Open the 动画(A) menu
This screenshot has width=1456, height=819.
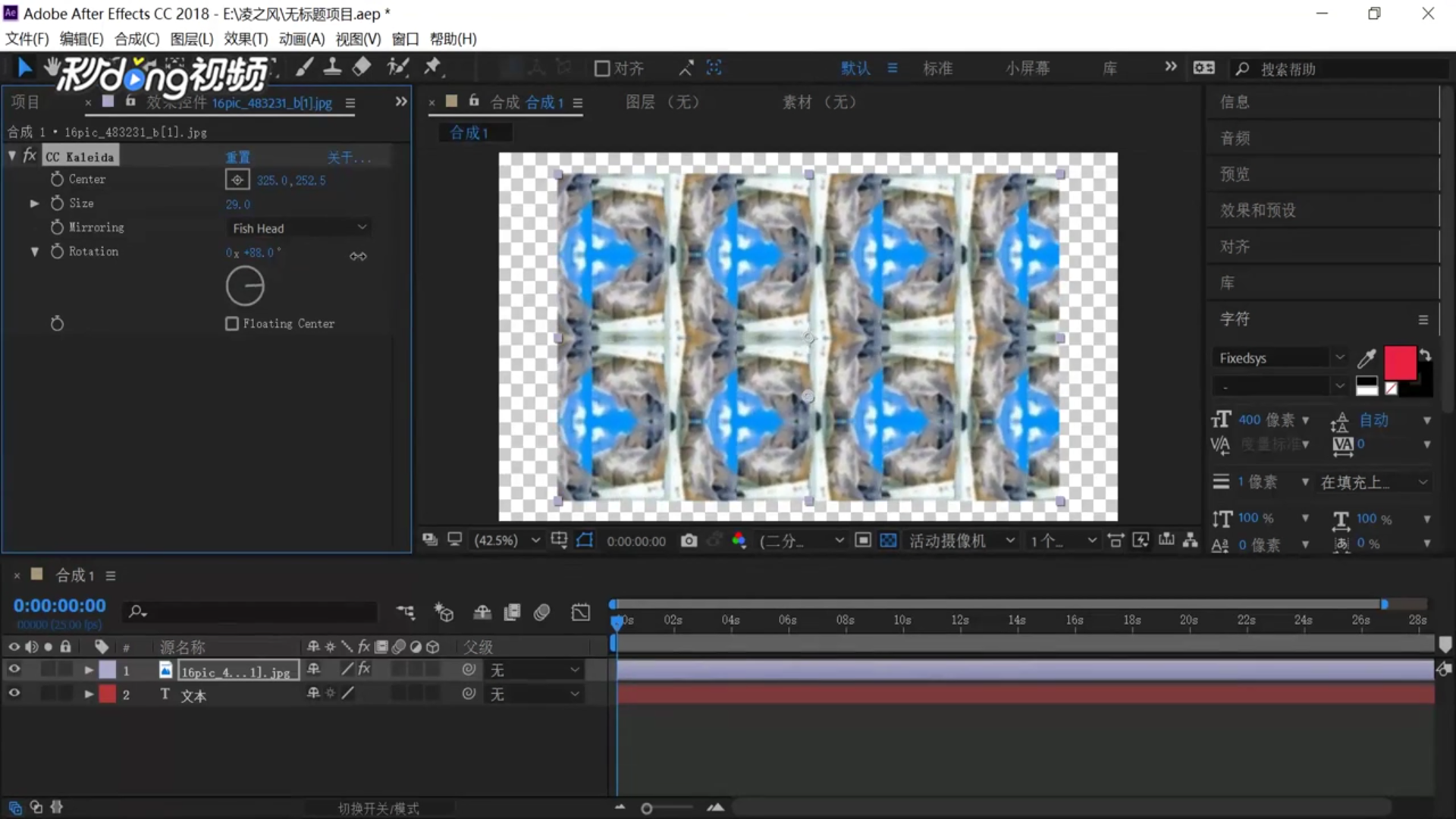(301, 39)
